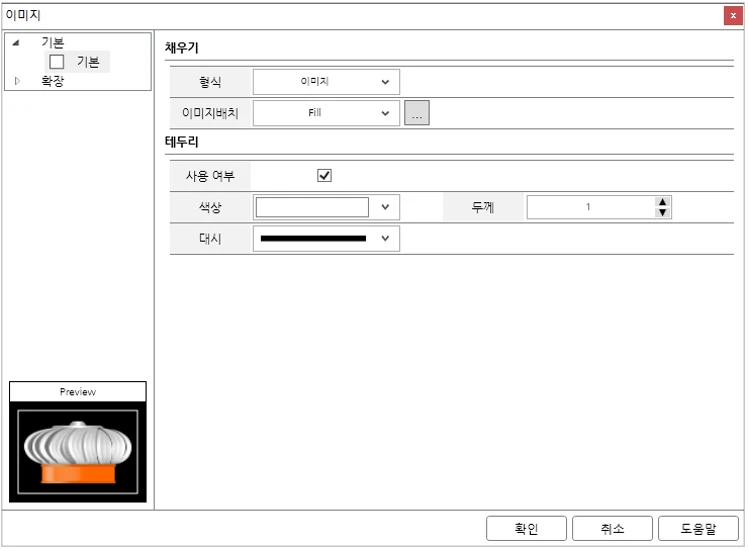Toggle the 사용 여부 border checkbox
Viewport: 748px width, 551px height.
coord(324,176)
